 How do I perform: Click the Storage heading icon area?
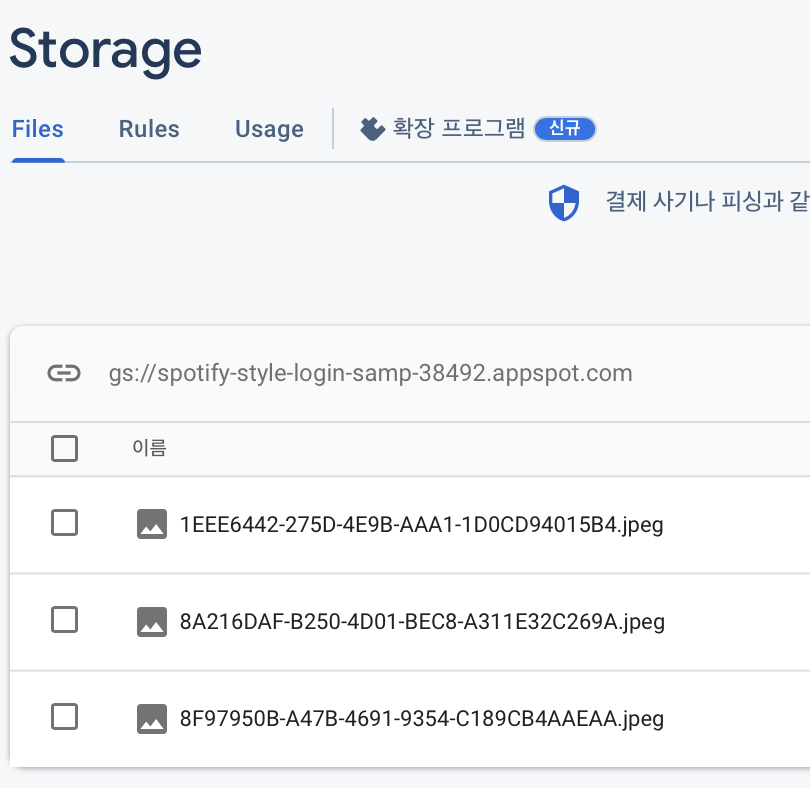point(105,50)
